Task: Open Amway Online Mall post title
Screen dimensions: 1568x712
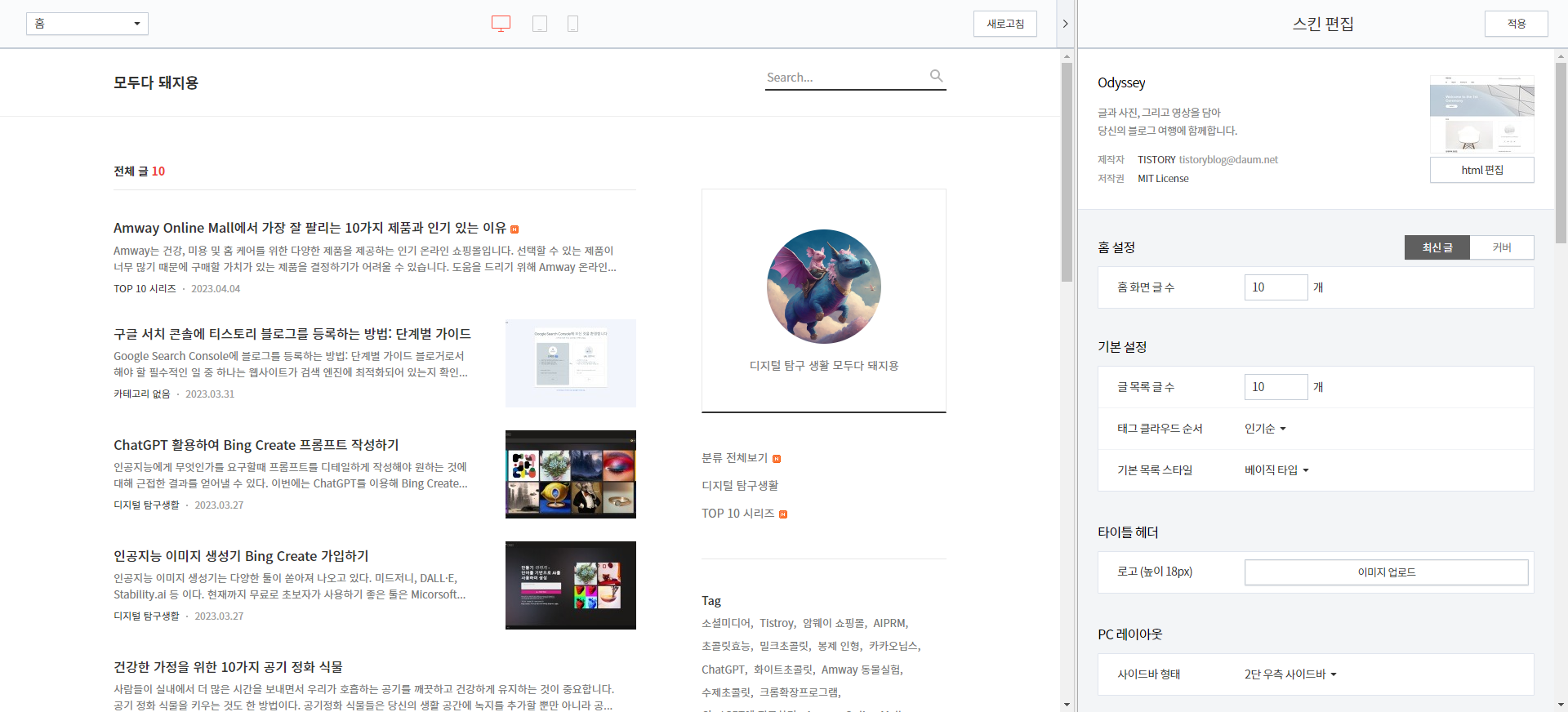Action: point(310,228)
